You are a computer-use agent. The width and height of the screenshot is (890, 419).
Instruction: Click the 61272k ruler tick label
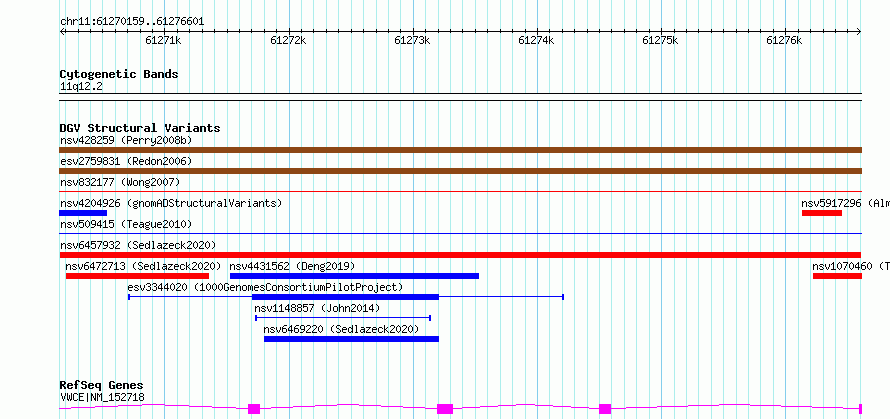[288, 40]
